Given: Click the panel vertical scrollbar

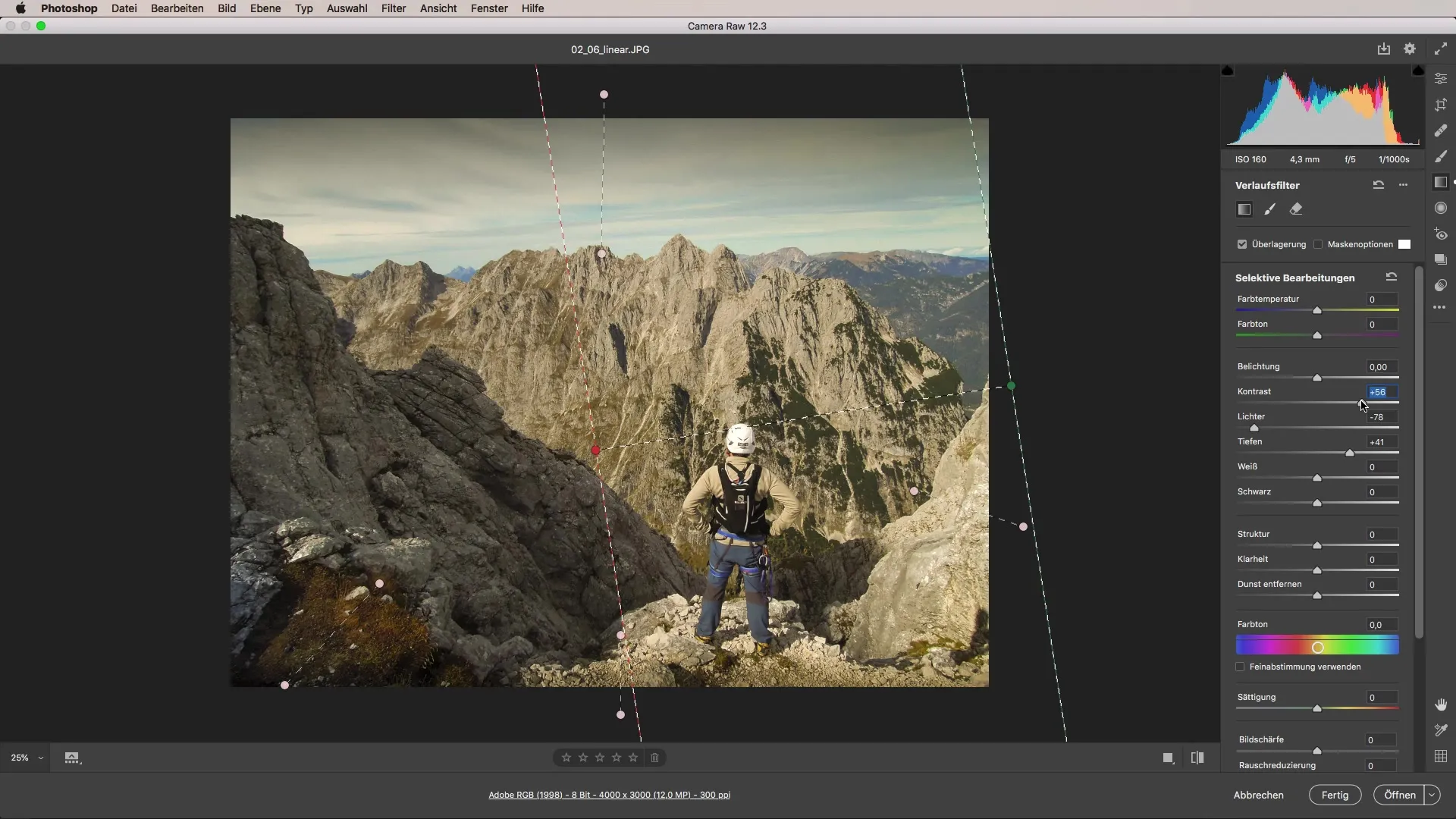Looking at the screenshot, I should (x=1419, y=452).
